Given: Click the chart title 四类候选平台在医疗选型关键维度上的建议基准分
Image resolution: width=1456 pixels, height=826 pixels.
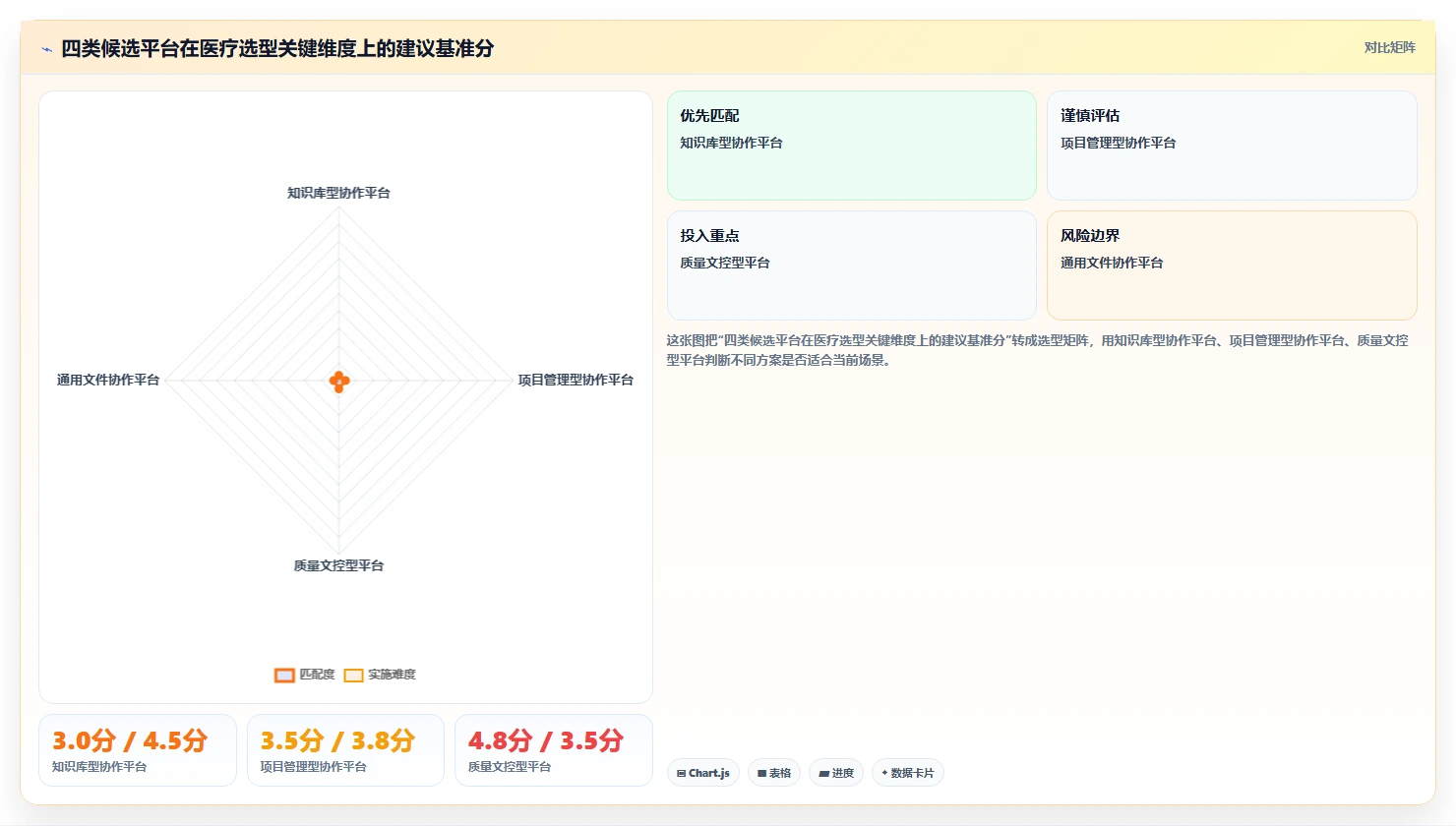Looking at the screenshot, I should (277, 48).
